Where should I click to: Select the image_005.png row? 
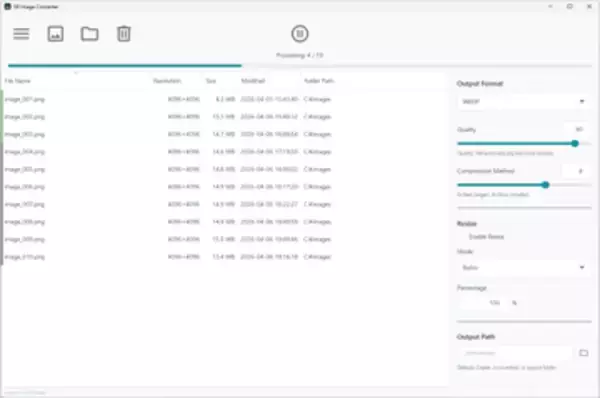click(225, 169)
